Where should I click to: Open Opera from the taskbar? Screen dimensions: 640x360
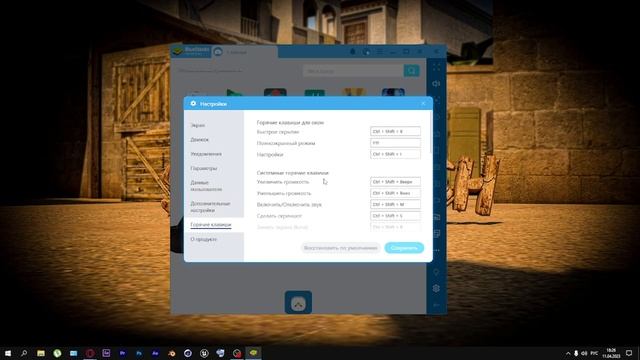coord(90,353)
